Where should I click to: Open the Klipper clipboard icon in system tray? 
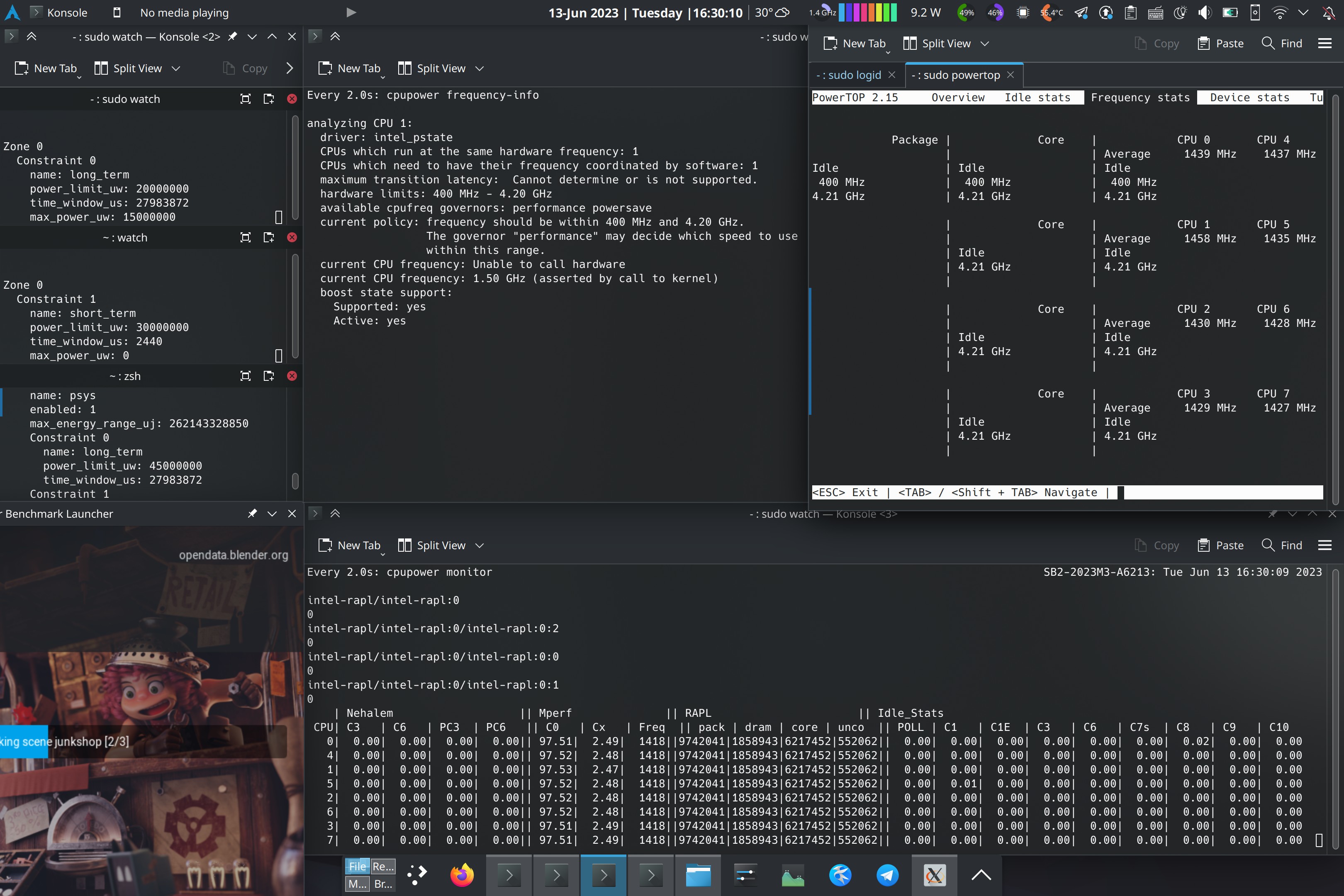pos(1130,12)
